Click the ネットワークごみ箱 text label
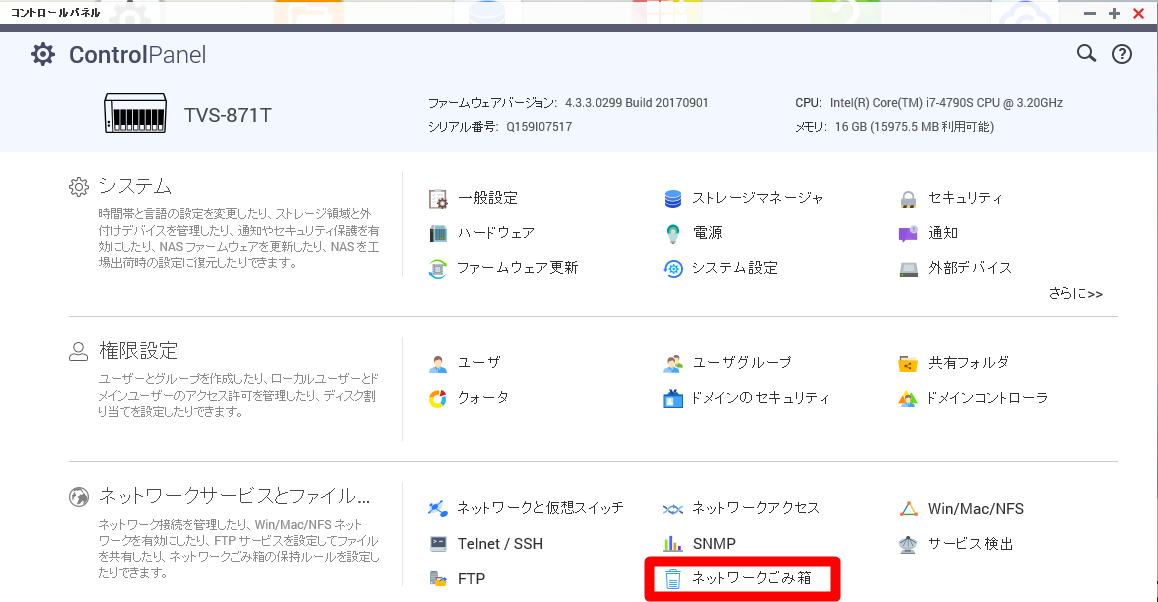Viewport: 1158px width, 602px height. [x=752, y=578]
